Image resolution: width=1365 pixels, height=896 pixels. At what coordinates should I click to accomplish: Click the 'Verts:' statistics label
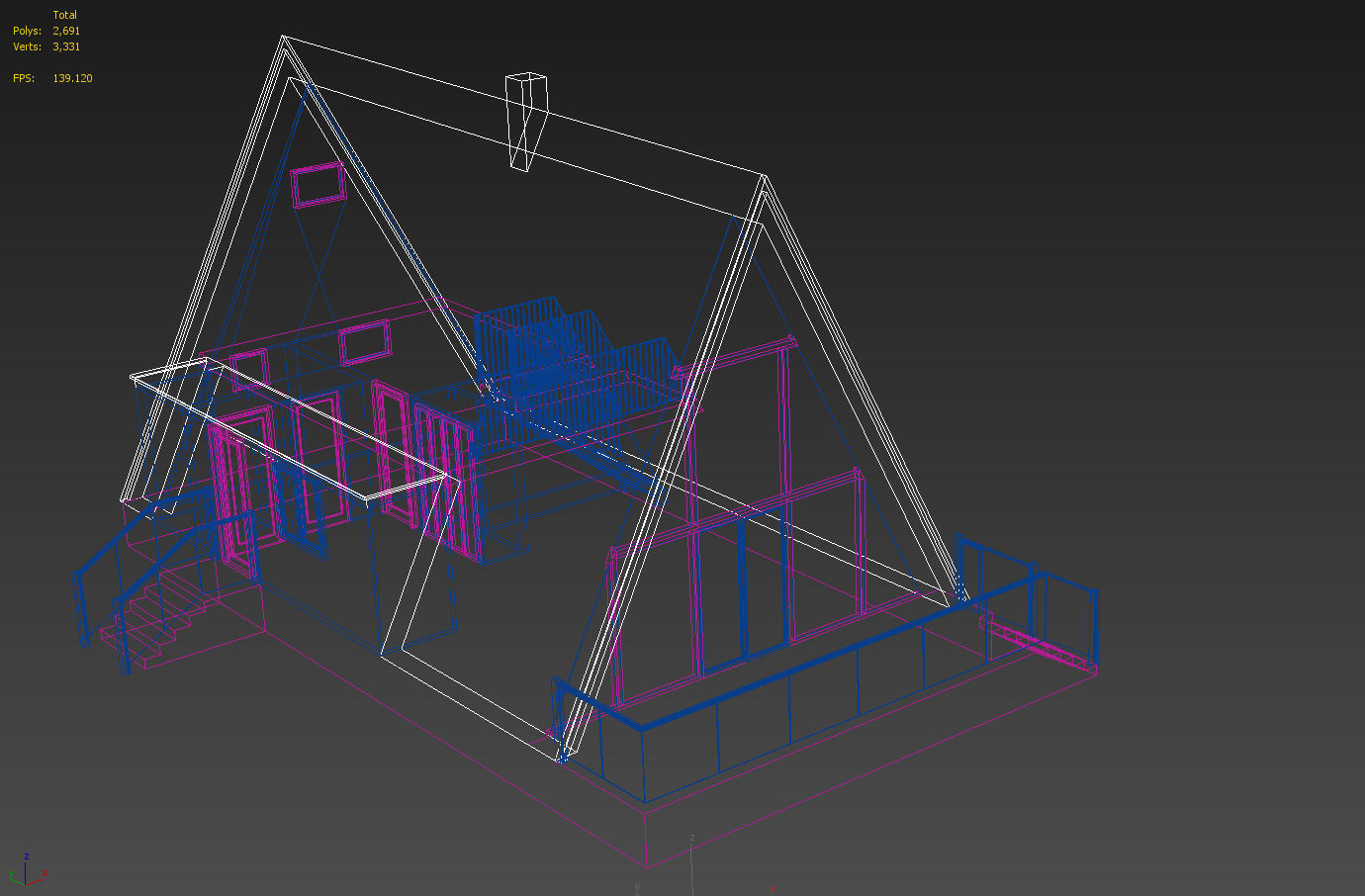(x=28, y=46)
